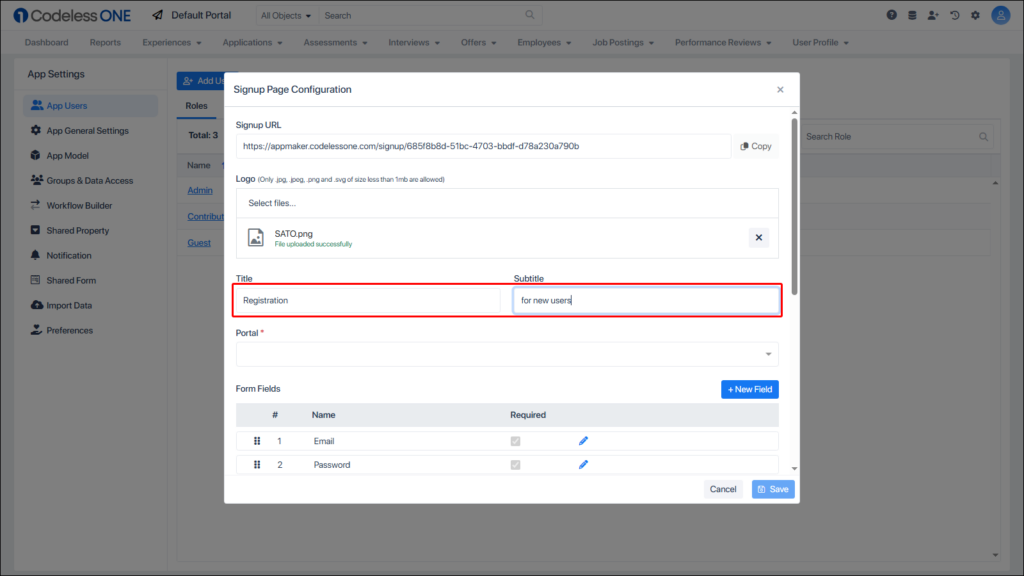Viewport: 1024px width, 576px height.
Task: Click Select files for logo upload
Action: 507,203
